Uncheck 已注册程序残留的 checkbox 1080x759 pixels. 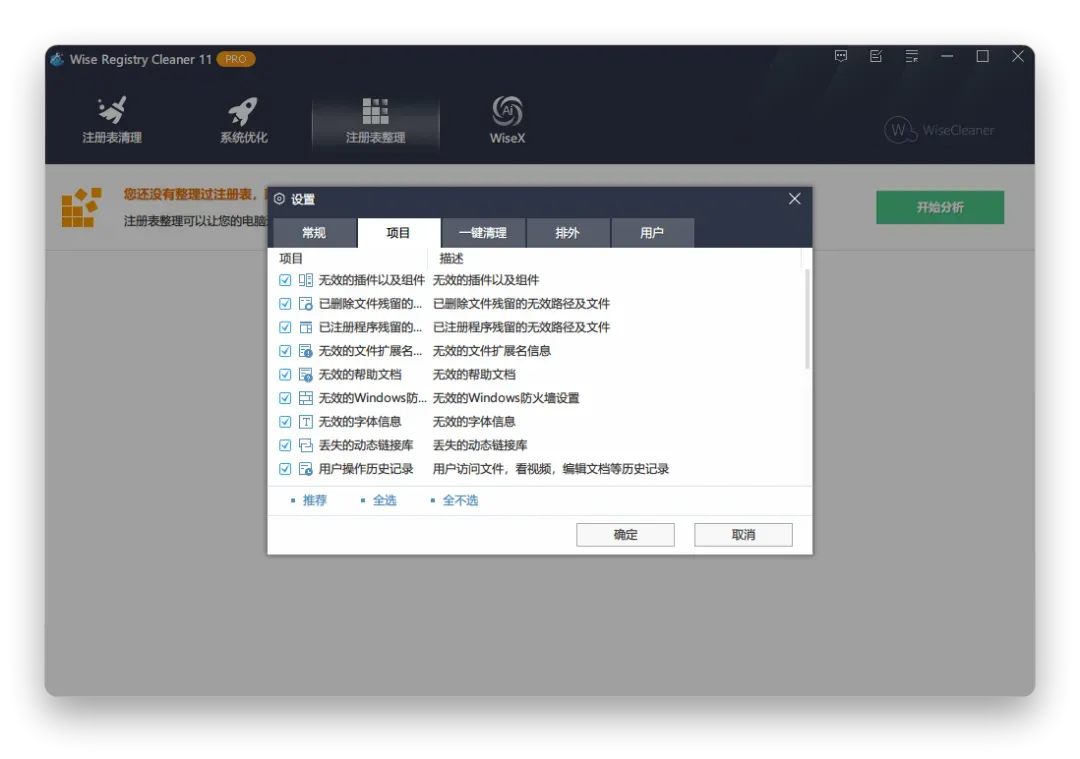[285, 327]
